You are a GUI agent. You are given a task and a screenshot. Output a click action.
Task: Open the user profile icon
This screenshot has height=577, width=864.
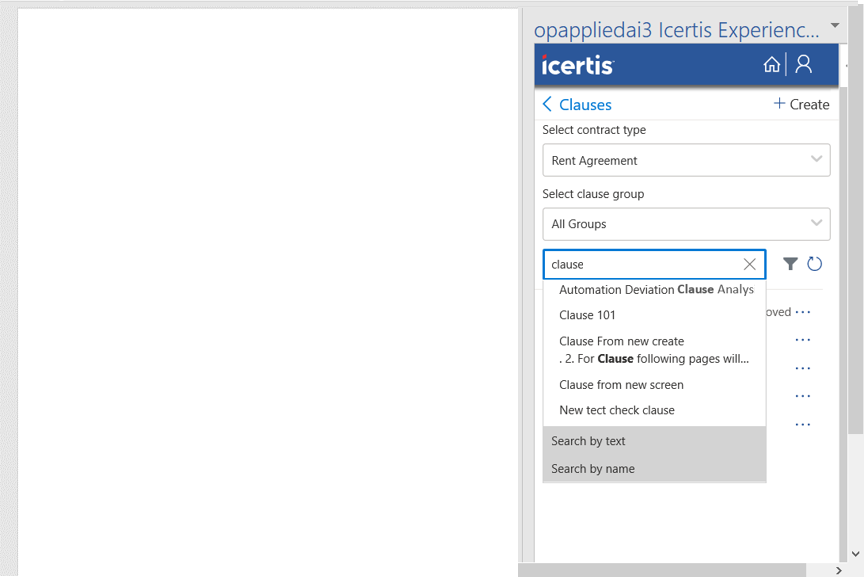tap(803, 65)
